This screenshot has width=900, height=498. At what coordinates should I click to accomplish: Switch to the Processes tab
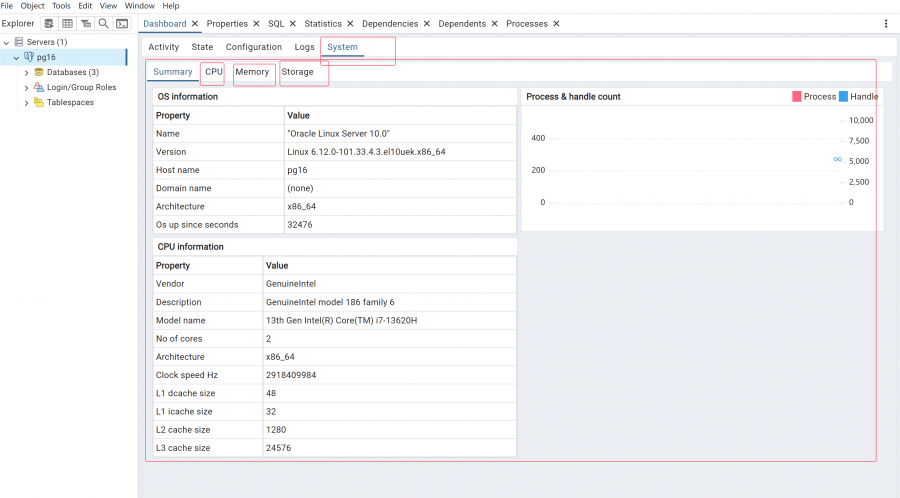point(527,24)
